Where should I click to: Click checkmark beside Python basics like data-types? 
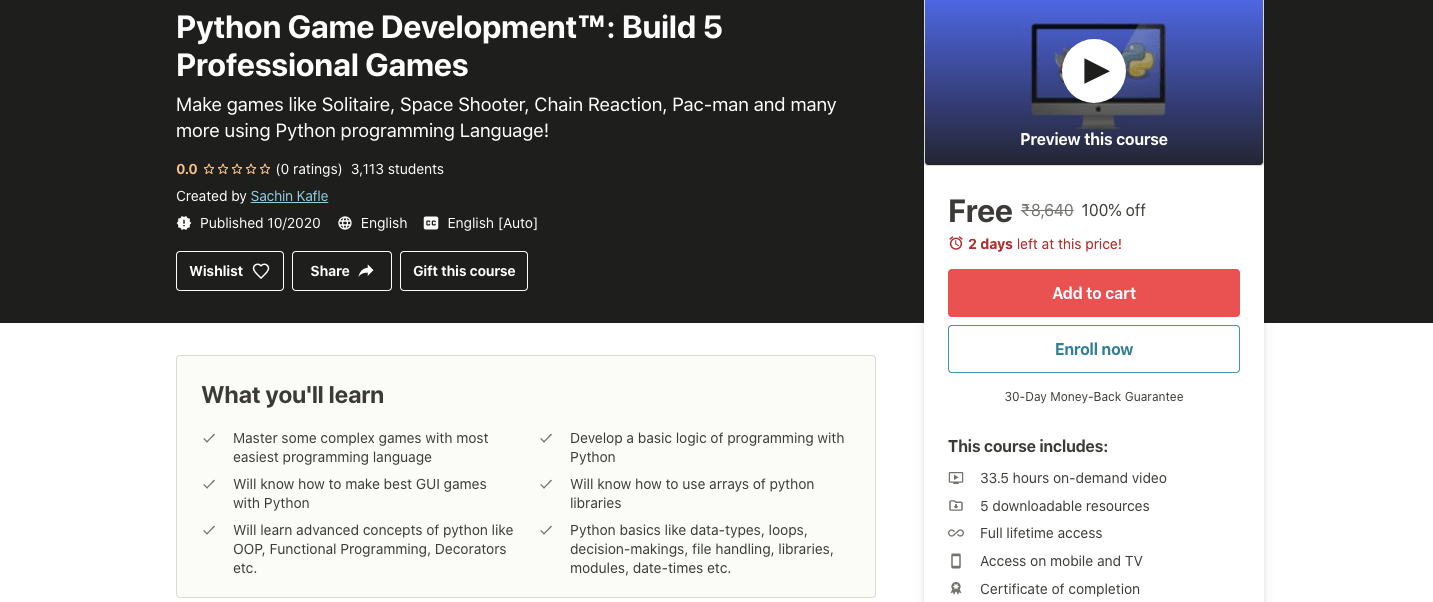point(546,530)
